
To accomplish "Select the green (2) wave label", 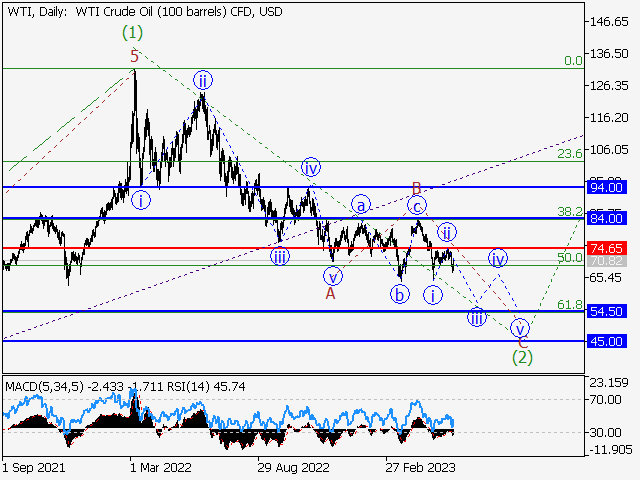I will [x=522, y=357].
